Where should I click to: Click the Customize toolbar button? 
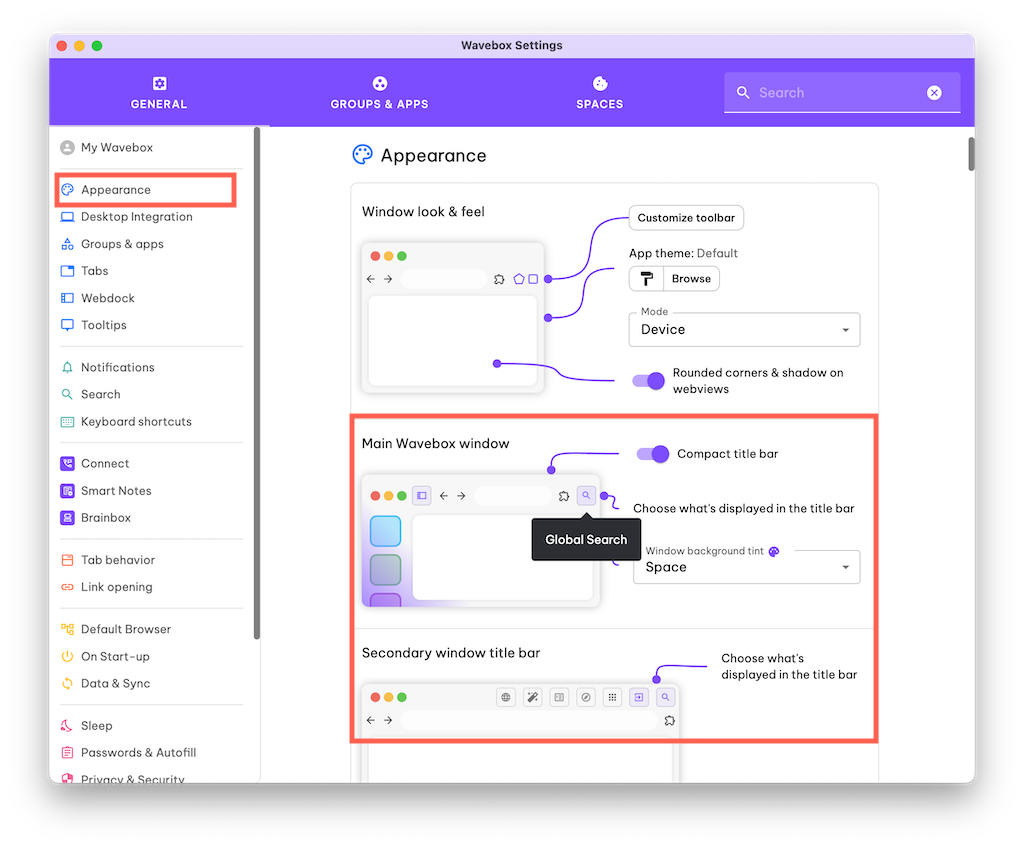[x=686, y=218]
